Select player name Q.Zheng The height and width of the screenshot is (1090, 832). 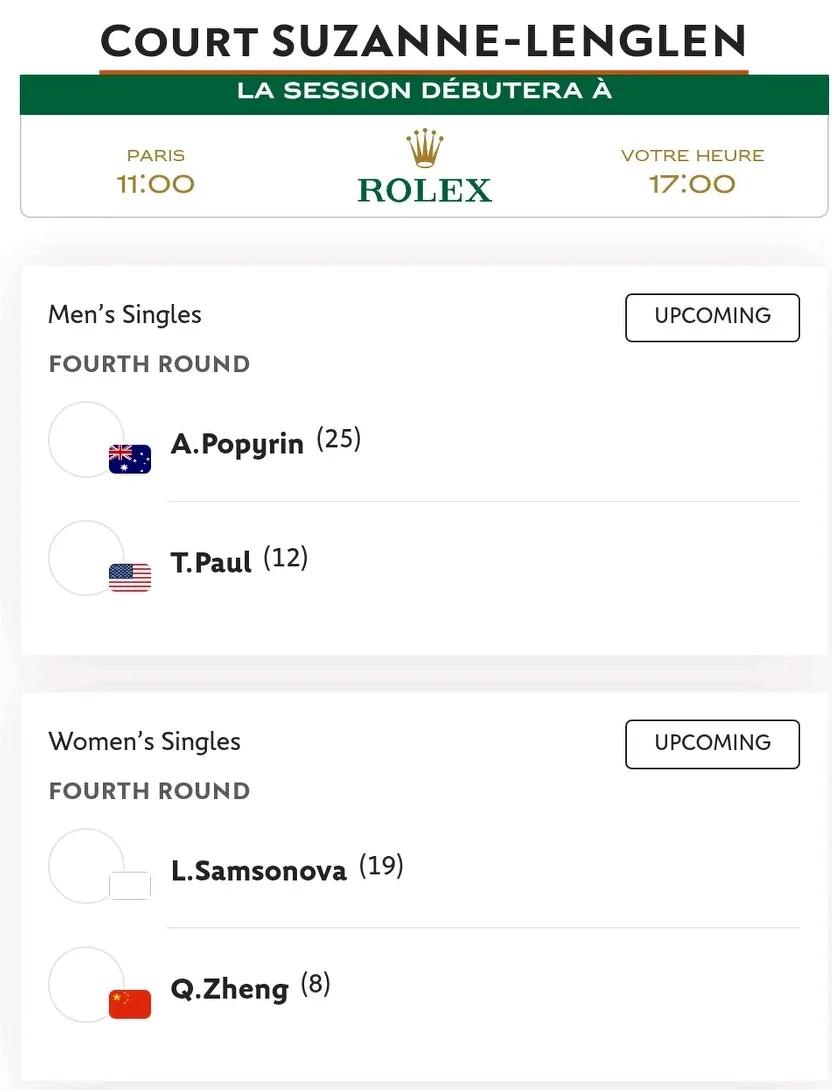pyautogui.click(x=229, y=990)
